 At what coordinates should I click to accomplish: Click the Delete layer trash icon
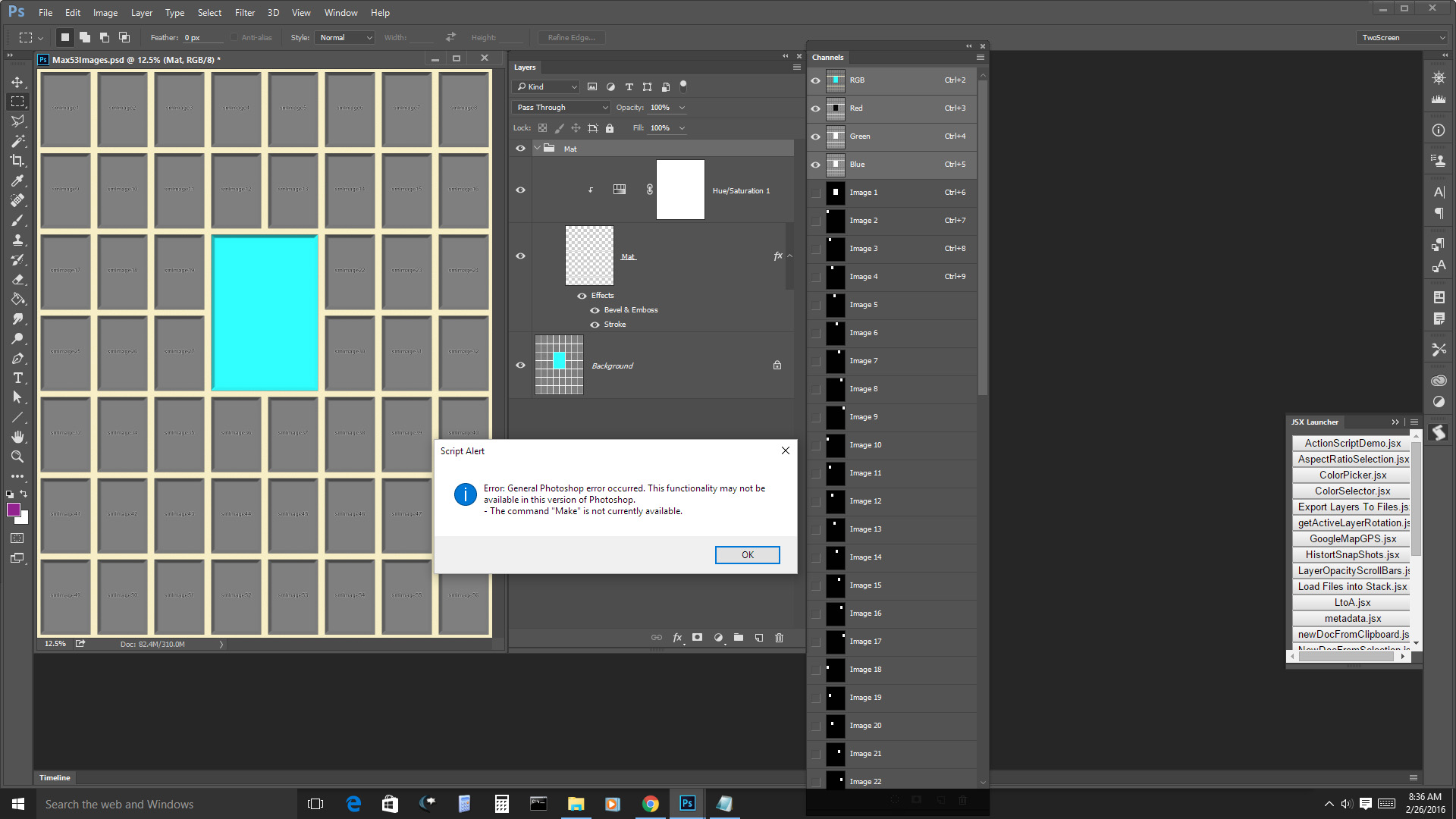(779, 638)
